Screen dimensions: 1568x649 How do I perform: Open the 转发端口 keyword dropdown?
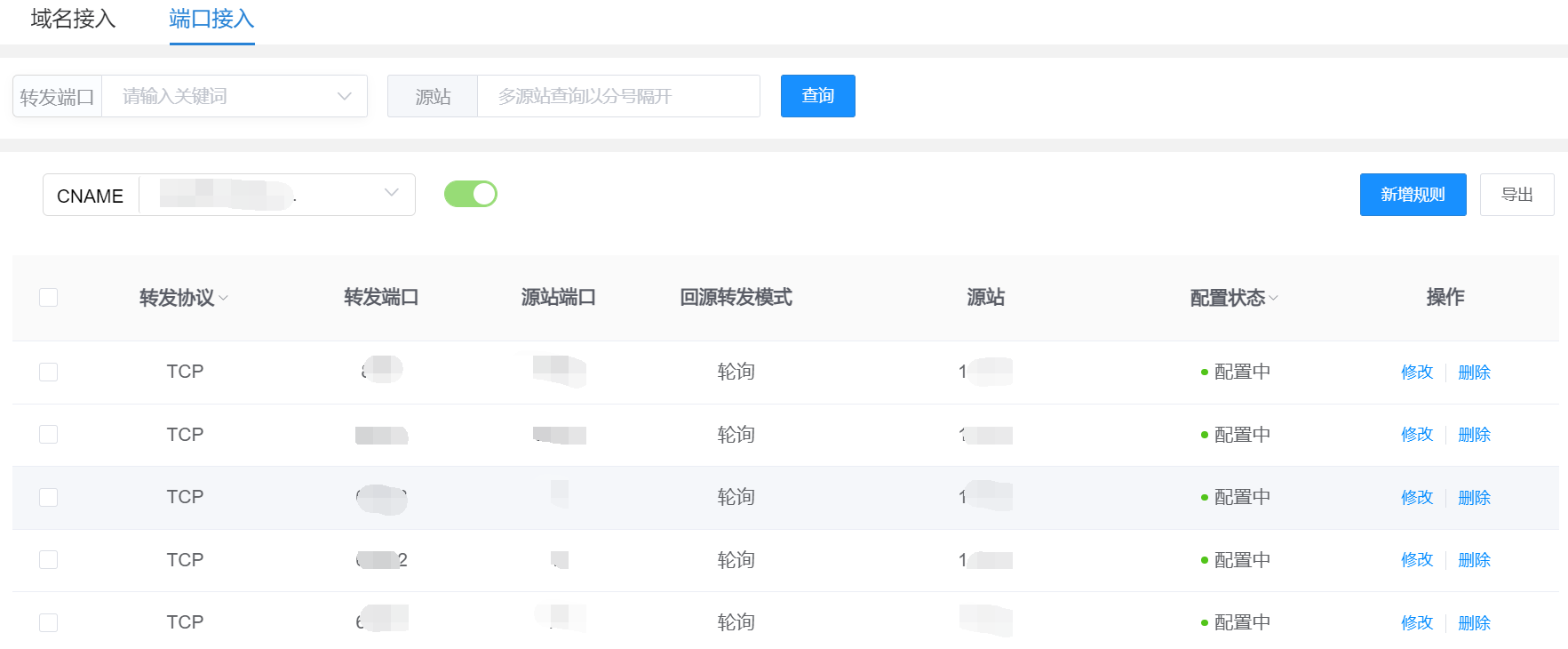pos(235,96)
